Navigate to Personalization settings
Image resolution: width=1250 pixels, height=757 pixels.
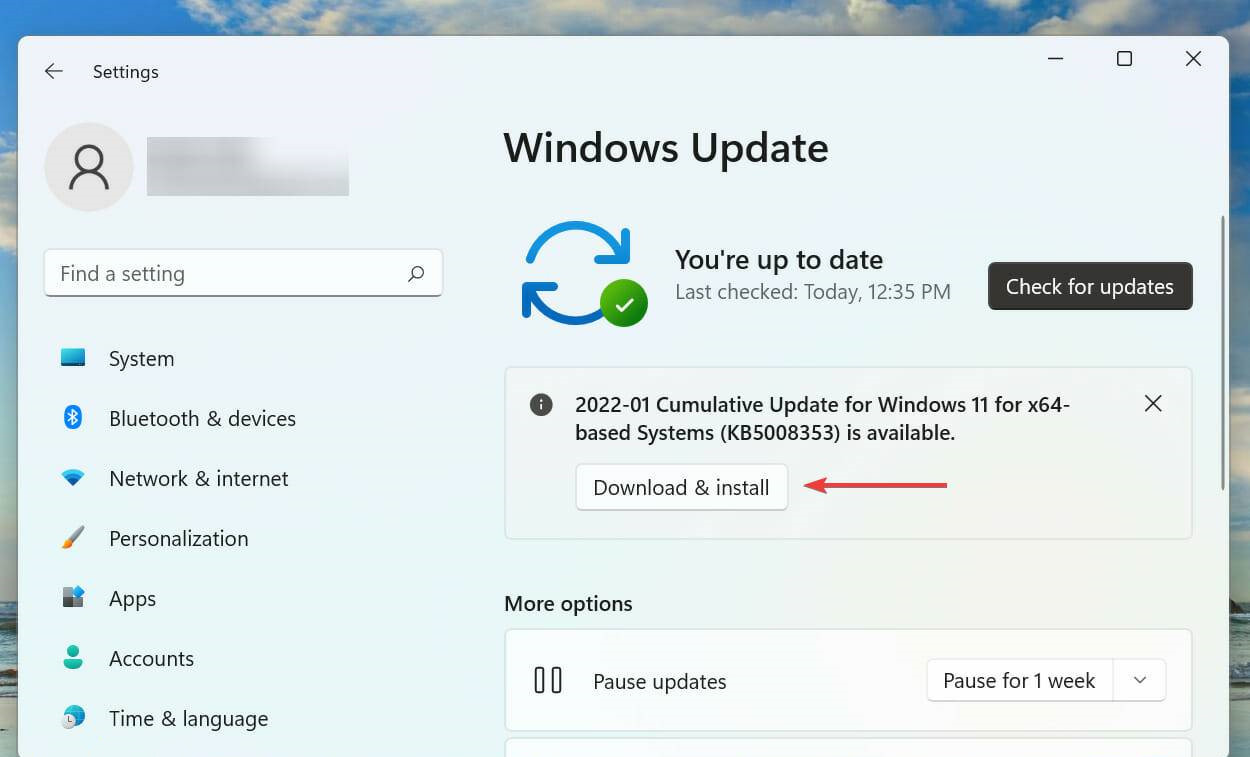coord(178,538)
